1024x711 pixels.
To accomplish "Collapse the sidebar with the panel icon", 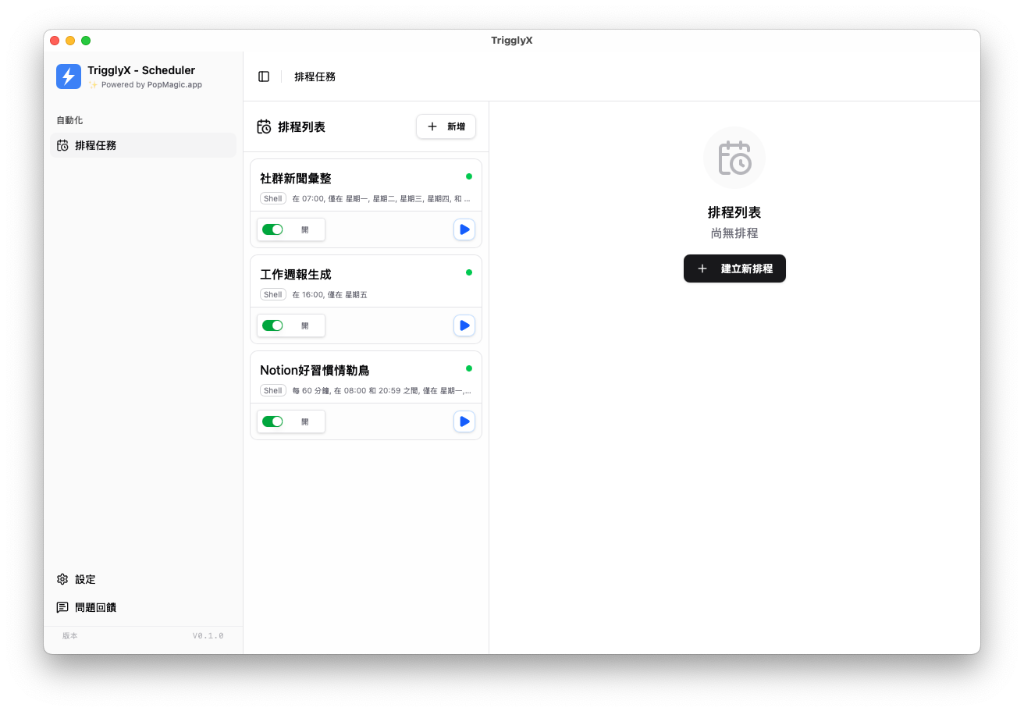I will 263,76.
